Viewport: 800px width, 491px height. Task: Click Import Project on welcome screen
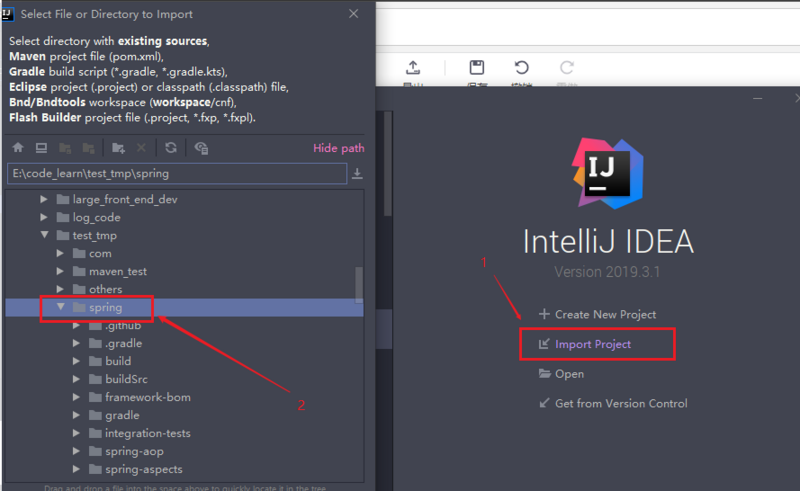click(585, 344)
